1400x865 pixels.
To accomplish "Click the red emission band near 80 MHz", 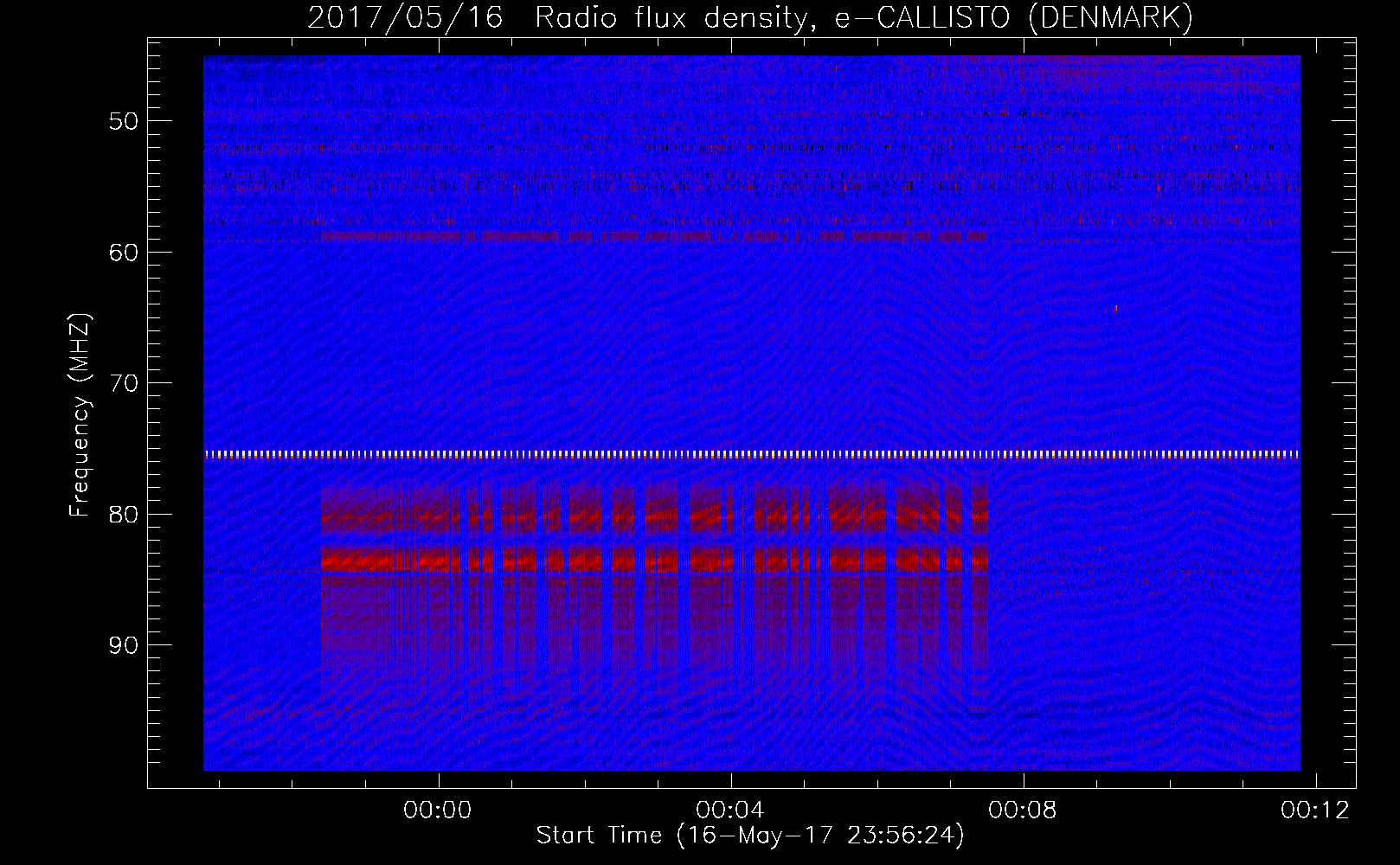I will (x=654, y=518).
